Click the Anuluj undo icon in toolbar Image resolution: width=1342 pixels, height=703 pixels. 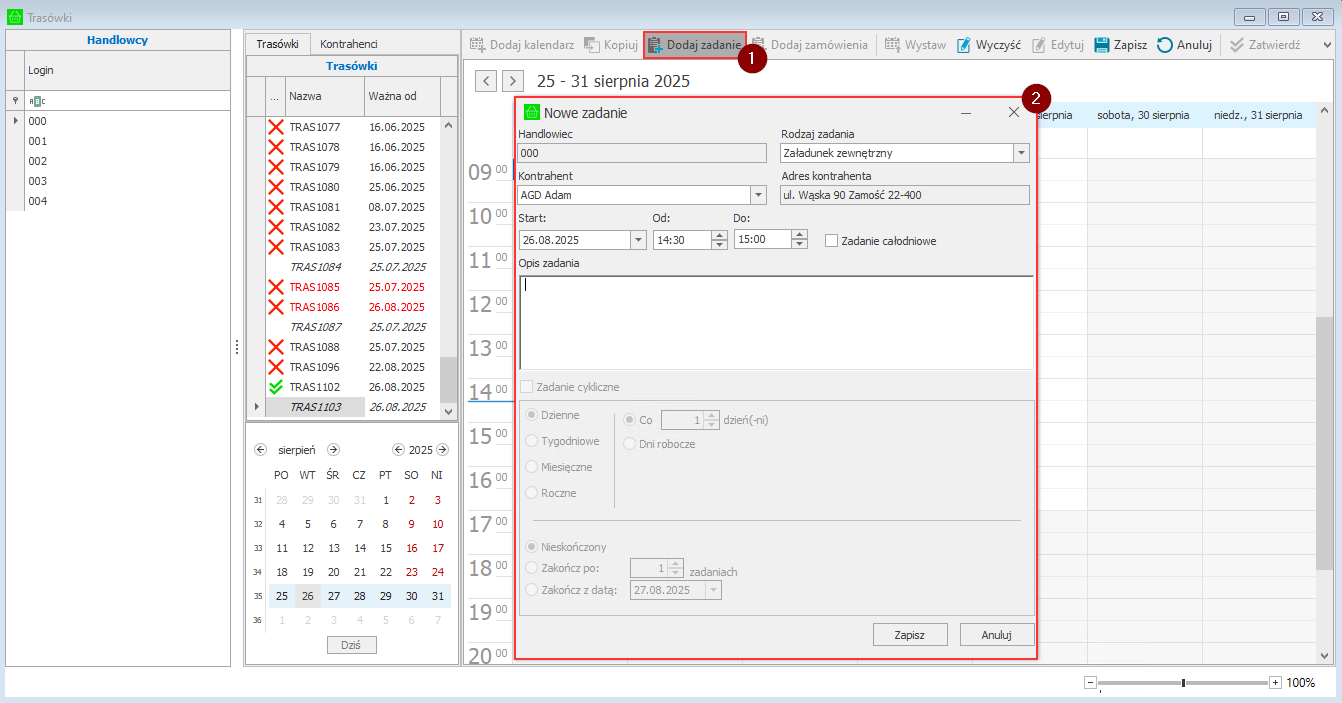(x=1165, y=45)
